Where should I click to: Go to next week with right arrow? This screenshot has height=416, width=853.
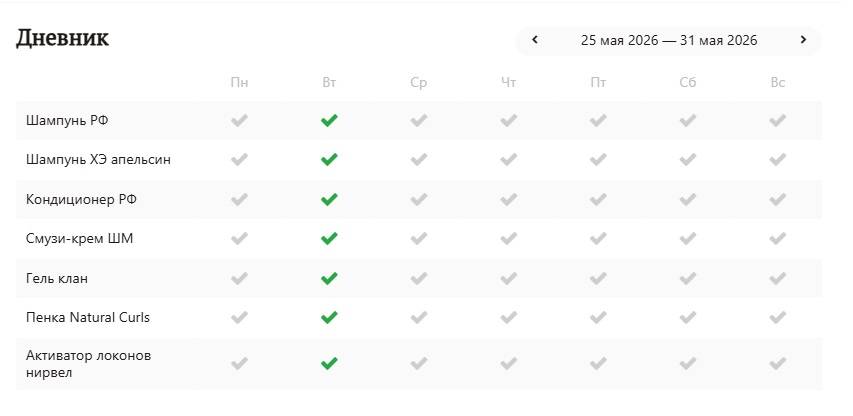click(x=803, y=40)
